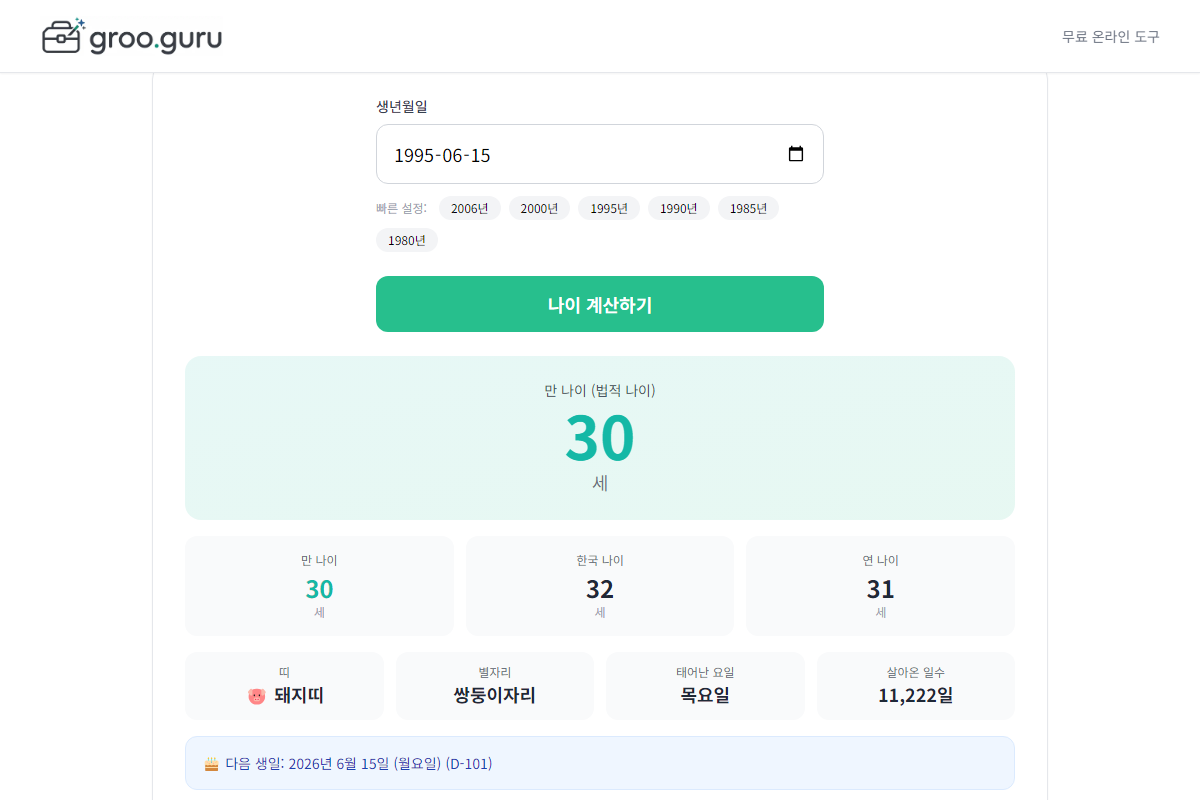
Task: Click the 쌍둥이자리 zodiac sign card
Action: click(x=494, y=686)
